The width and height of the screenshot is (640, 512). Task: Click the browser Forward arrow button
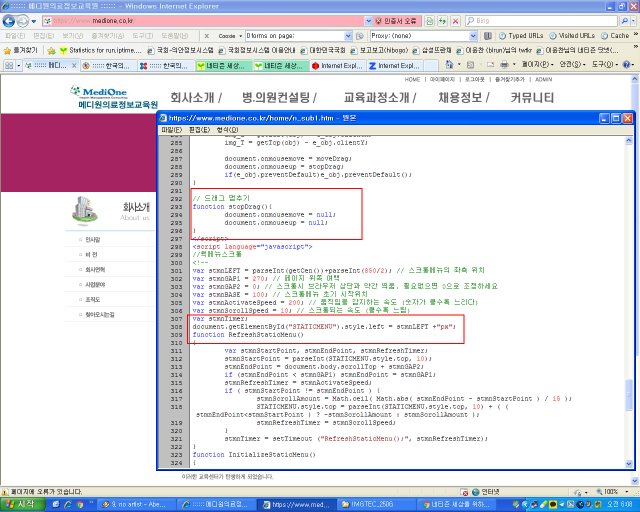point(23,21)
